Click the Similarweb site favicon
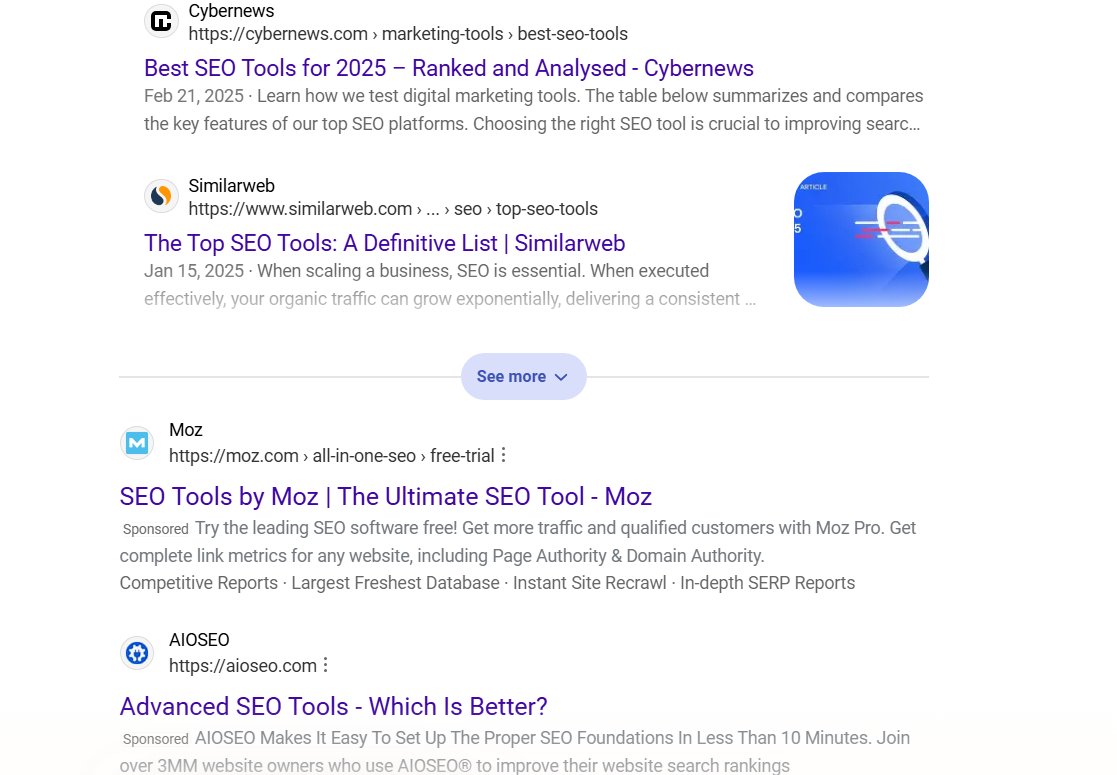Screen dimensions: 1117x775 (x=162, y=196)
